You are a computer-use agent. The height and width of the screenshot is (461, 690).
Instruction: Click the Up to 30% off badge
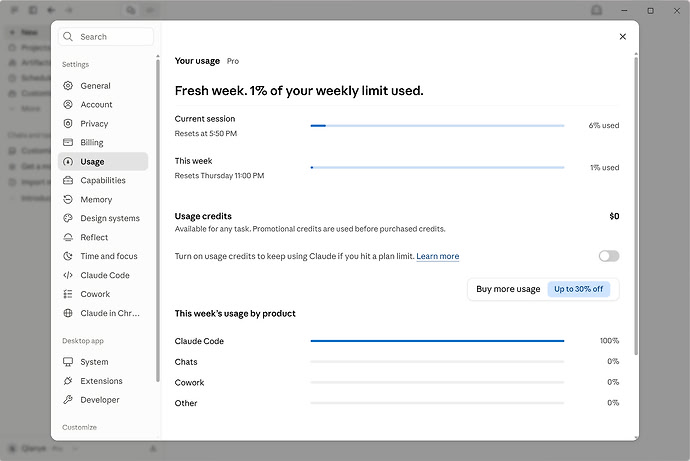578,289
